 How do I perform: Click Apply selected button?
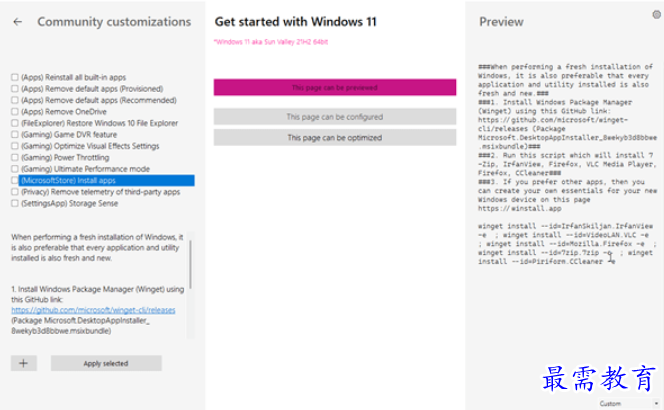[106, 363]
